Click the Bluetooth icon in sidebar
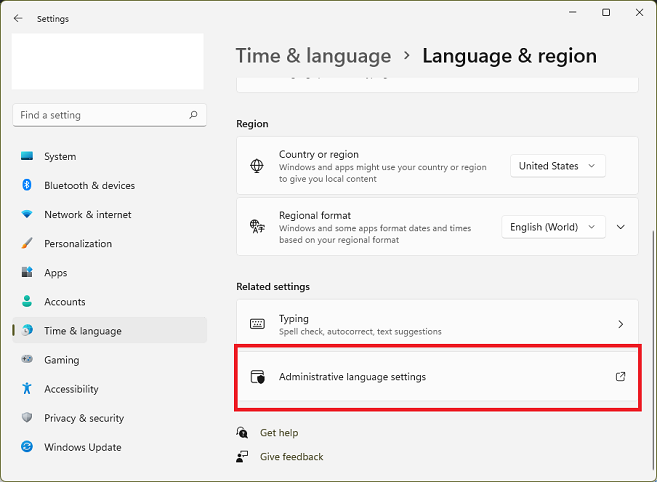 pos(27,185)
